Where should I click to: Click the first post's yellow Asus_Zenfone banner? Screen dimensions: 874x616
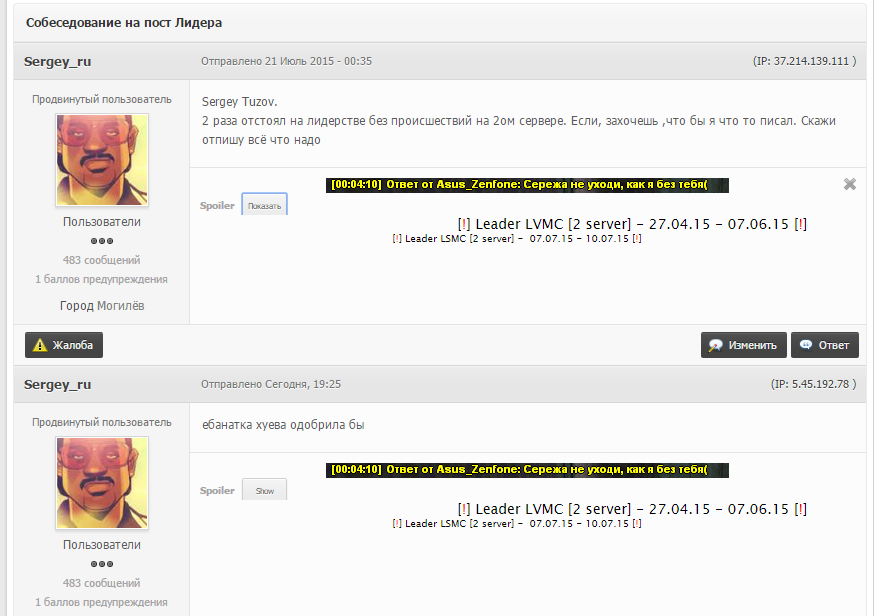pyautogui.click(x=527, y=185)
